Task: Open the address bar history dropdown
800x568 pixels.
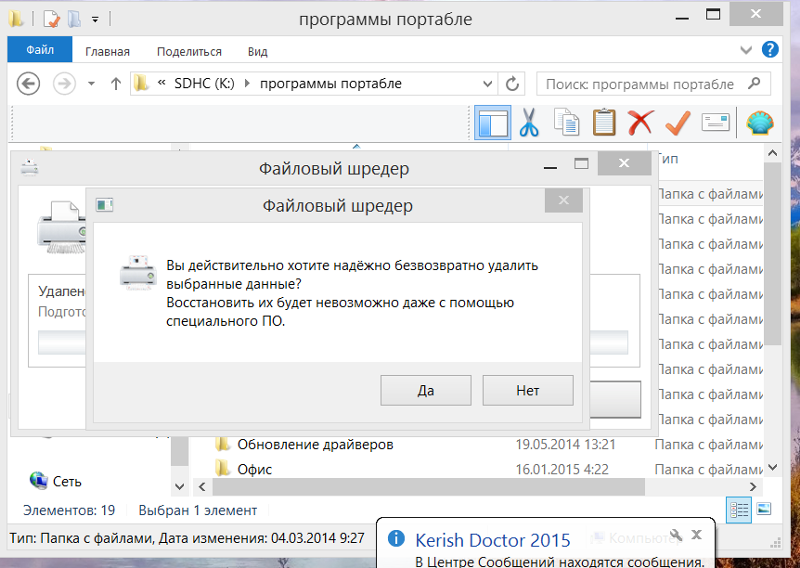Action: click(x=488, y=84)
